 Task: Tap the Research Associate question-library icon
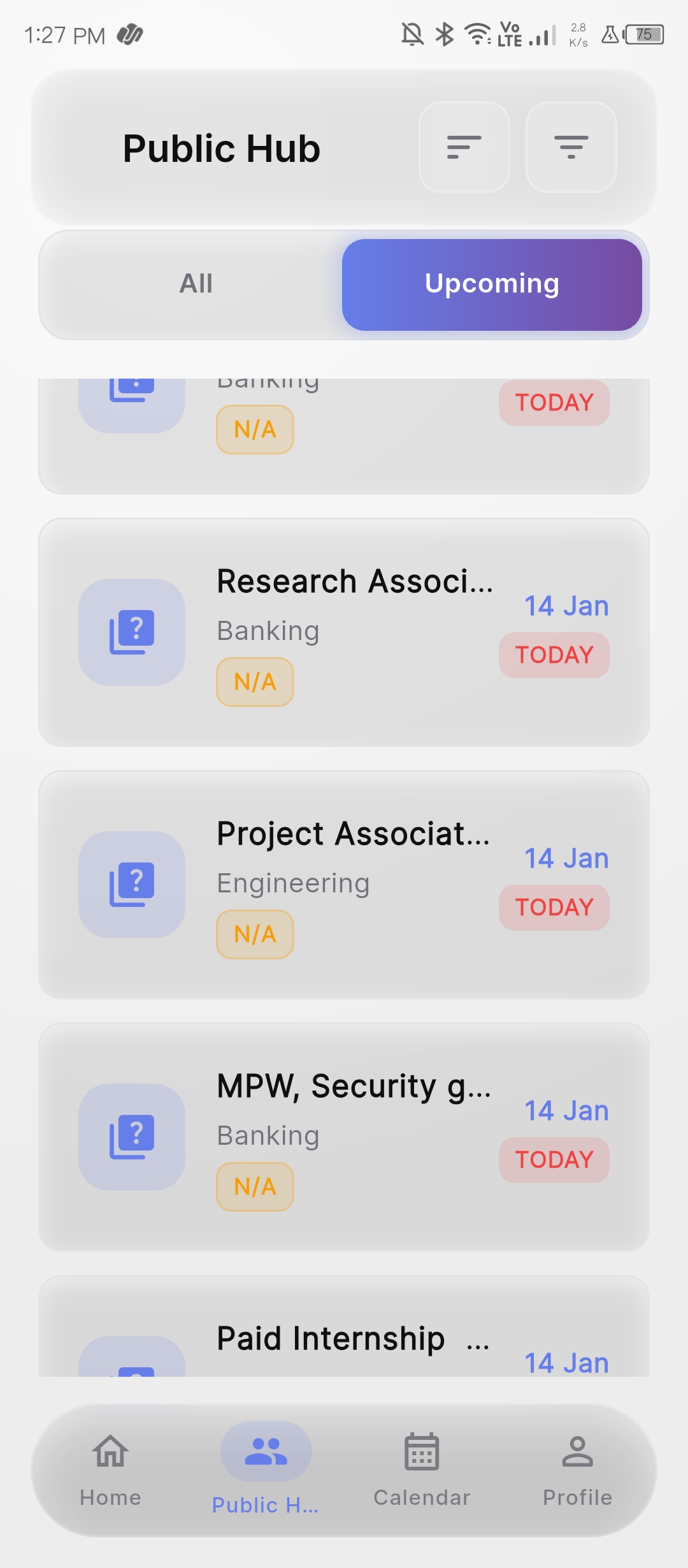(x=132, y=632)
